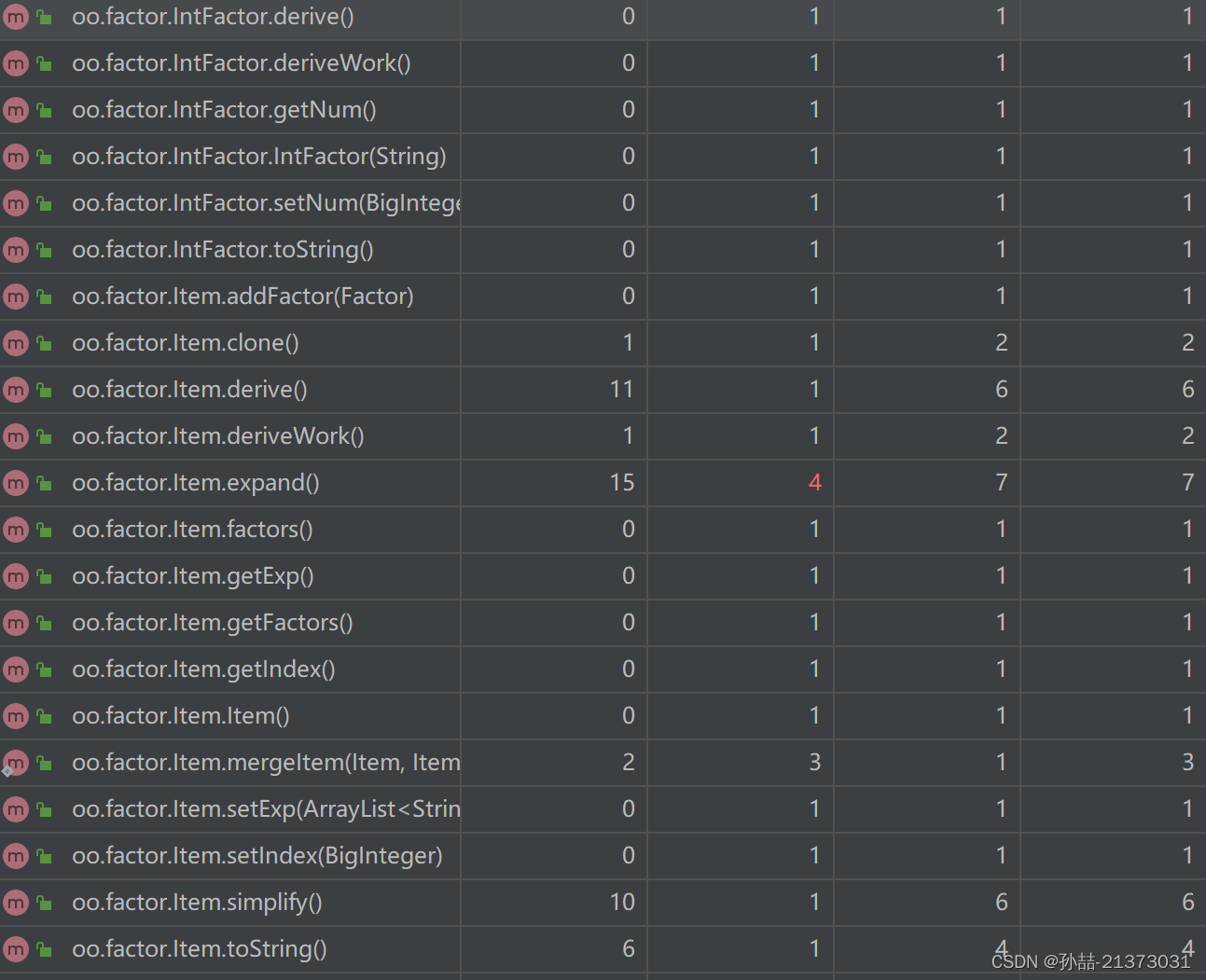The width and height of the screenshot is (1206, 980).
Task: Click the red value 4 for Item.expand()
Action: point(815,483)
